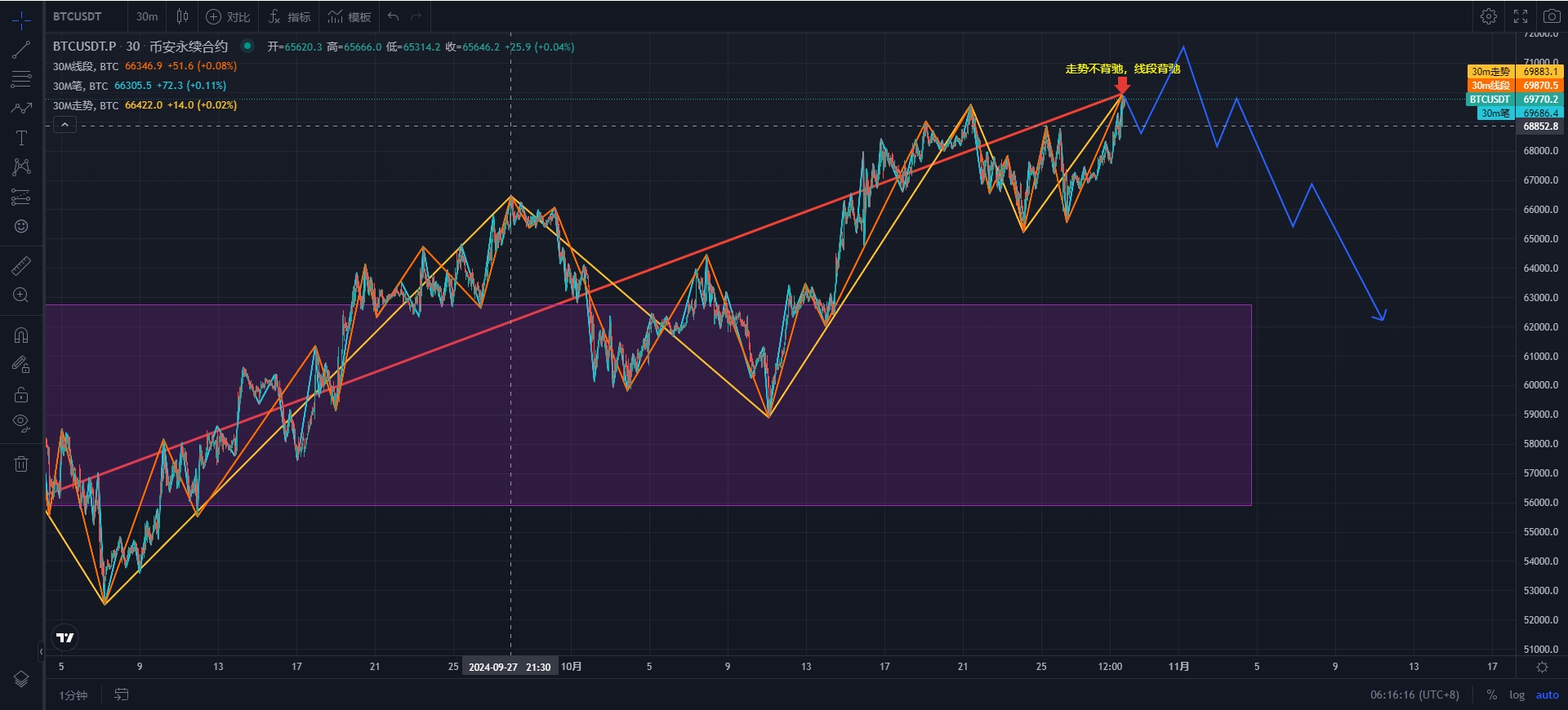Viewport: 1568px width, 710px height.
Task: Open the object tree layers icon
Action: 21,679
